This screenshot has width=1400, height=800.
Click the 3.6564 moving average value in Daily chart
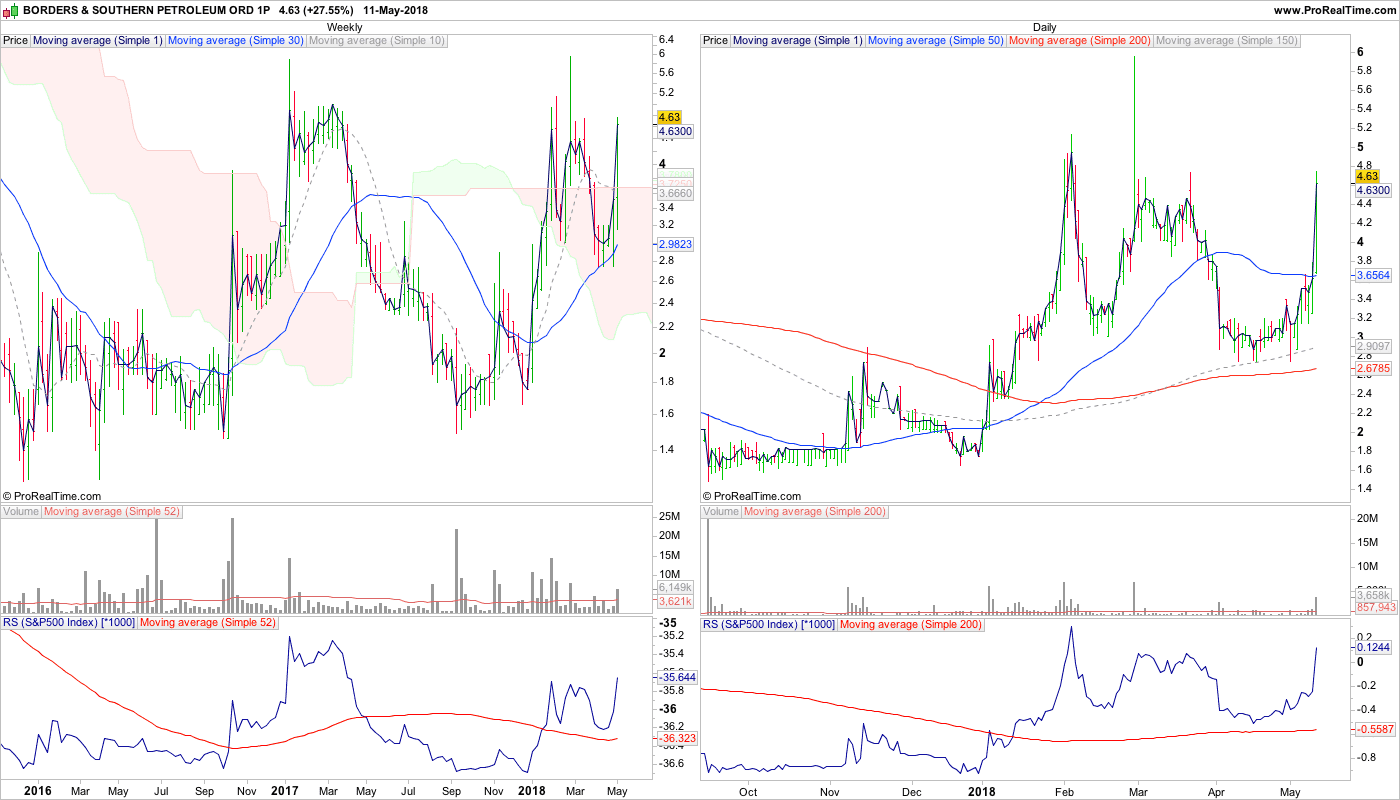pyautogui.click(x=1375, y=275)
